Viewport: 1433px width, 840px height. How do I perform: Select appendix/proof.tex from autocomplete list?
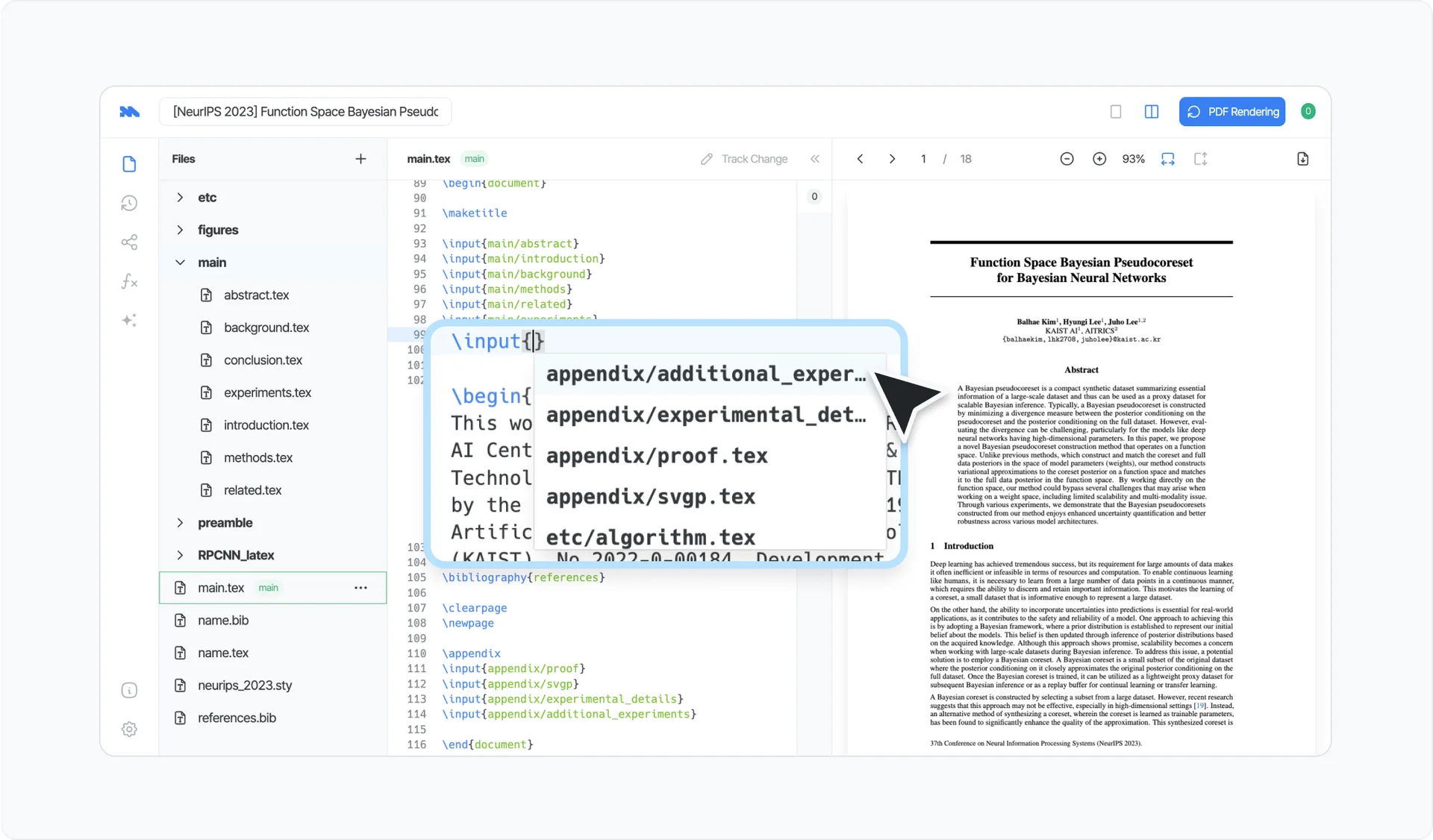pos(657,456)
